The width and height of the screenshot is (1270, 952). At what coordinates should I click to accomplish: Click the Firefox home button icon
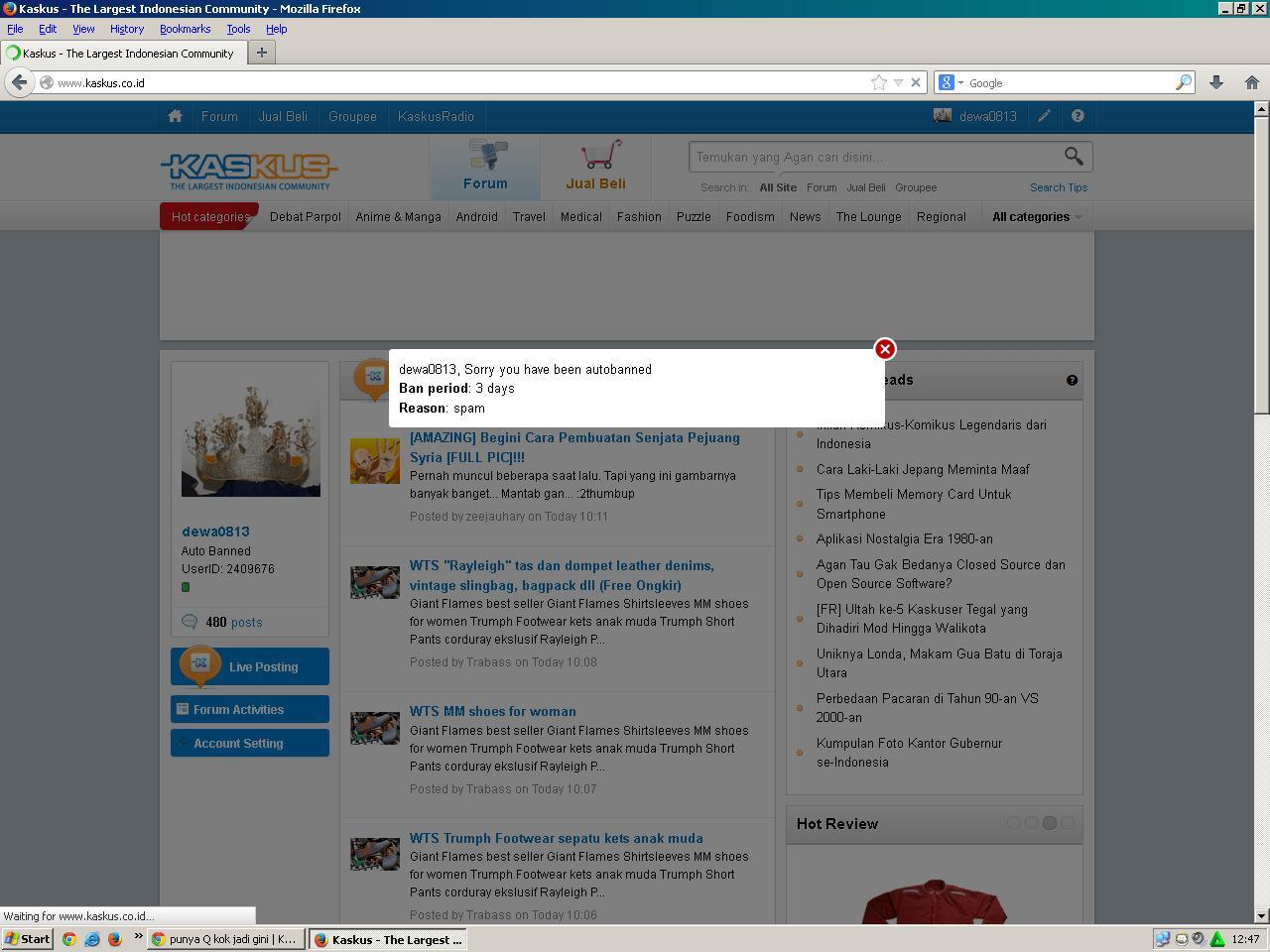(1251, 82)
